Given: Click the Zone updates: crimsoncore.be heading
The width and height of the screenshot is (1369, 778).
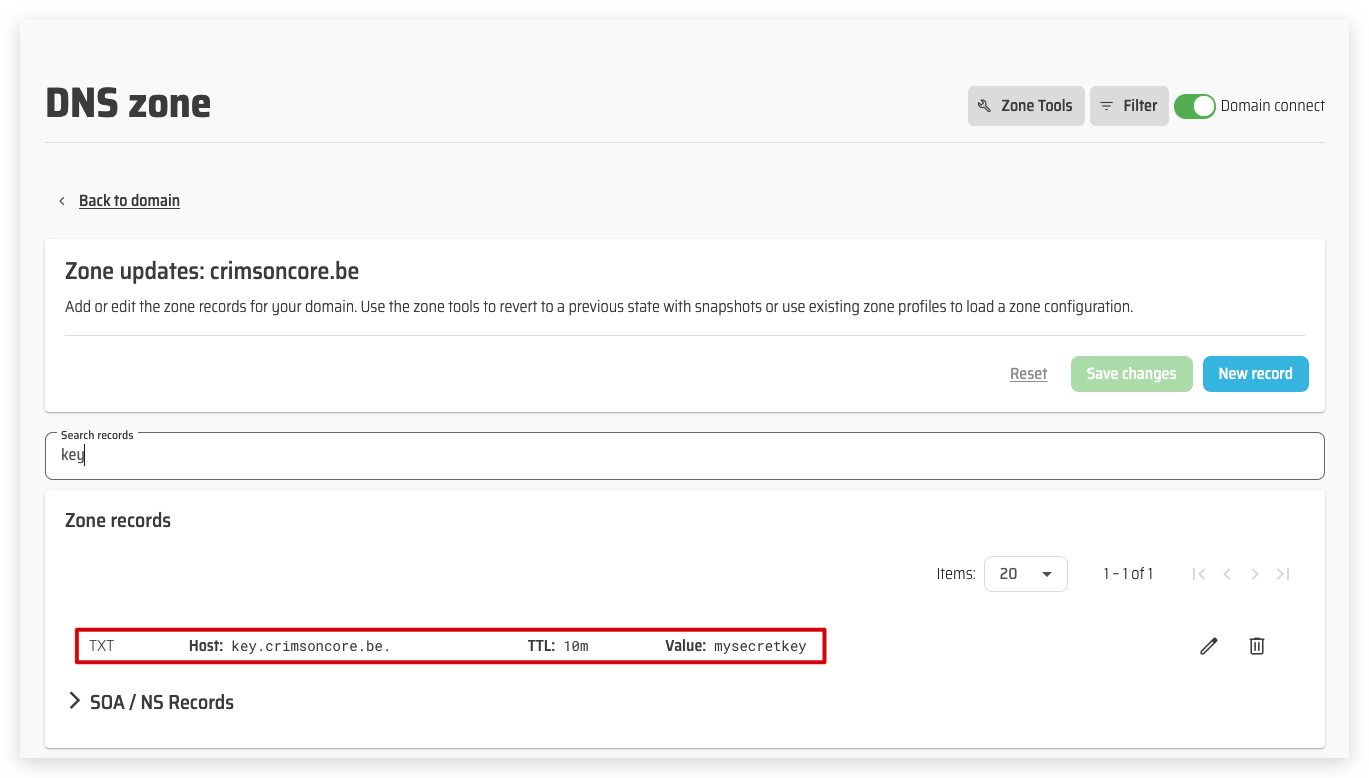Looking at the screenshot, I should (x=212, y=271).
